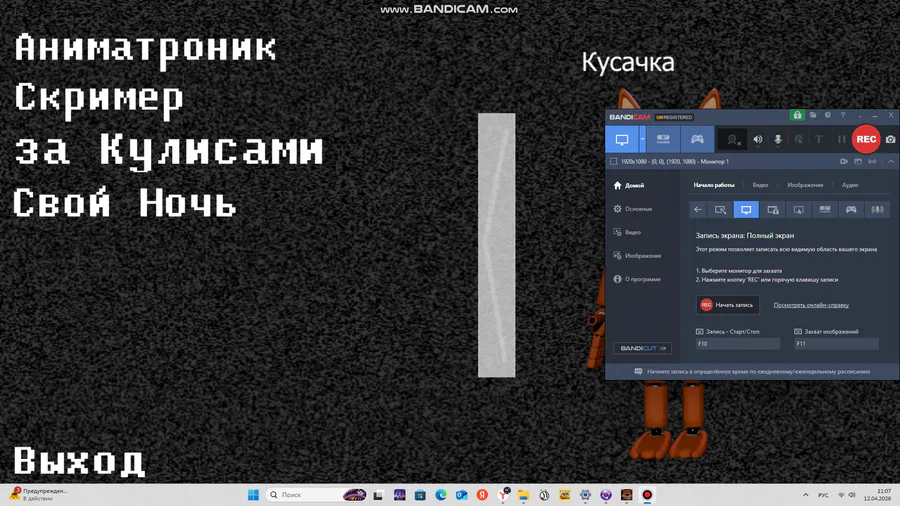This screenshot has height=506, width=900.
Task: Click the BANDICUT button
Action: click(x=642, y=348)
